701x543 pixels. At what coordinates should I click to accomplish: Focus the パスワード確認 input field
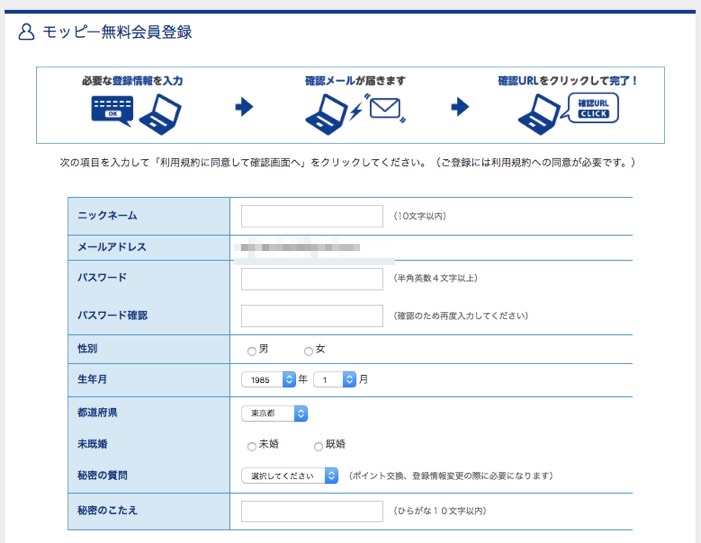tap(312, 316)
